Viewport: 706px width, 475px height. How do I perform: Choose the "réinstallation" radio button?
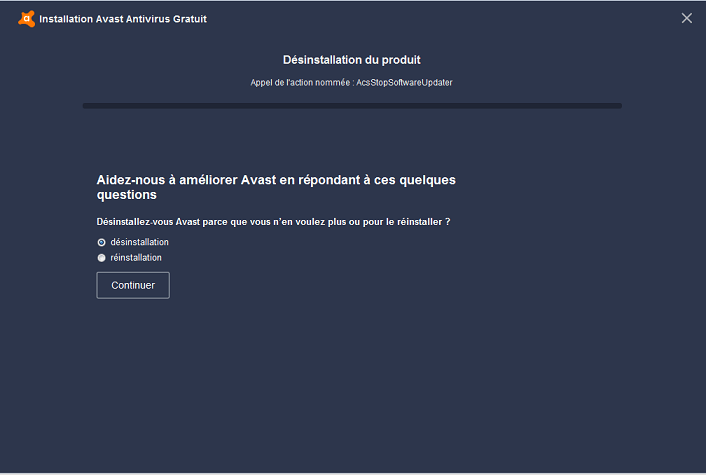(101, 258)
